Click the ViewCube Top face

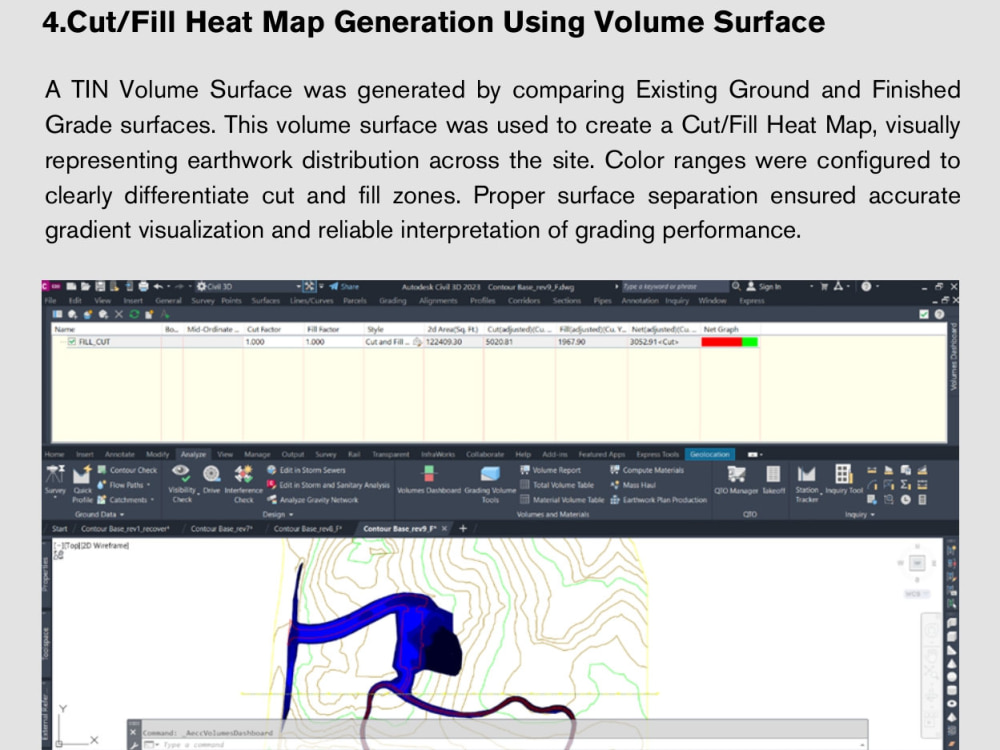click(917, 563)
